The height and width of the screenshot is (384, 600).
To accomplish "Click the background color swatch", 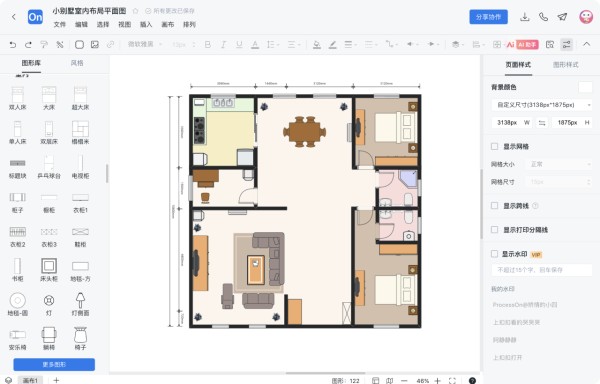I will [x=585, y=87].
